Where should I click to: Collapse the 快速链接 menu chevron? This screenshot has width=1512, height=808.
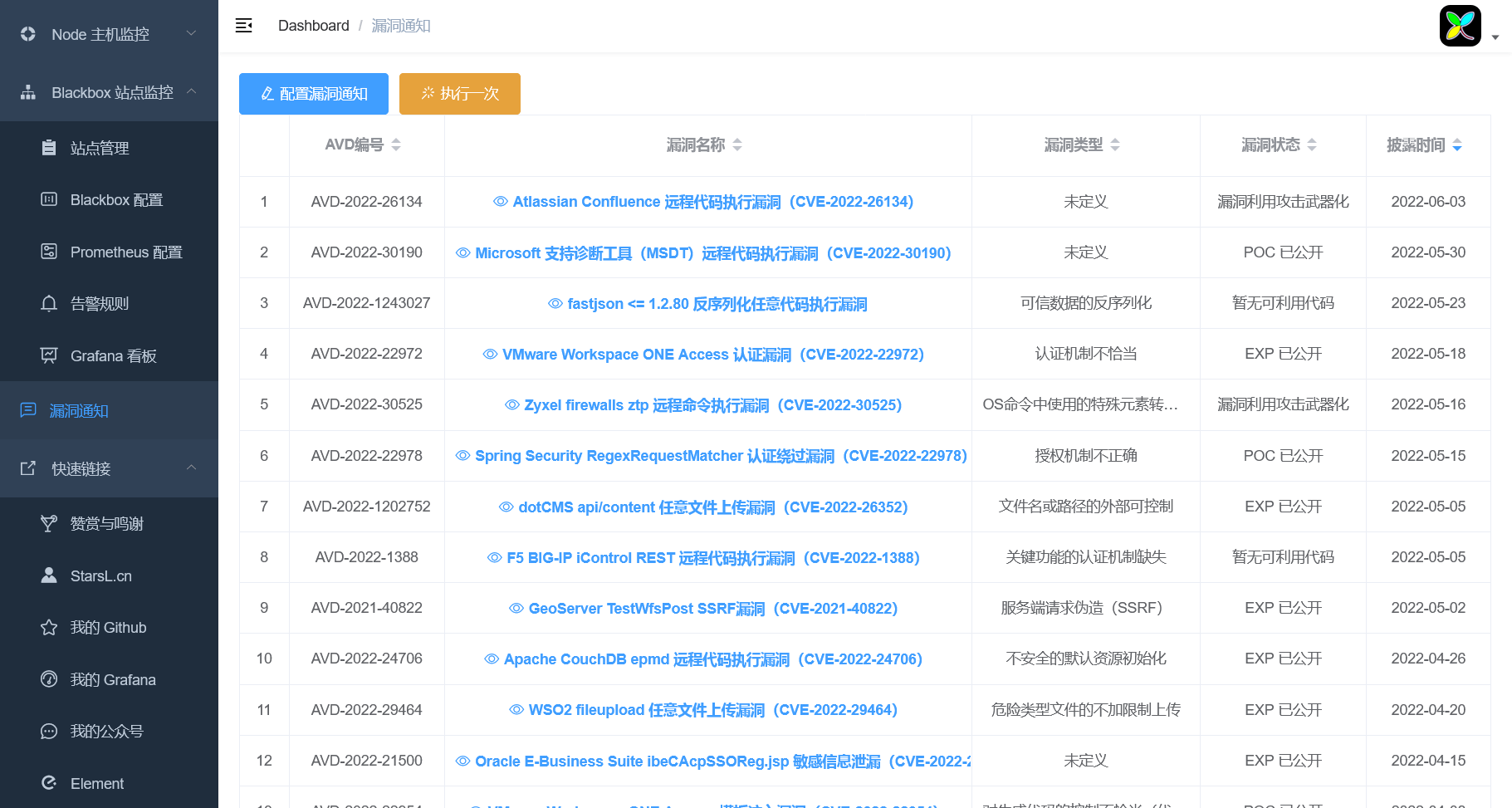[x=192, y=468]
